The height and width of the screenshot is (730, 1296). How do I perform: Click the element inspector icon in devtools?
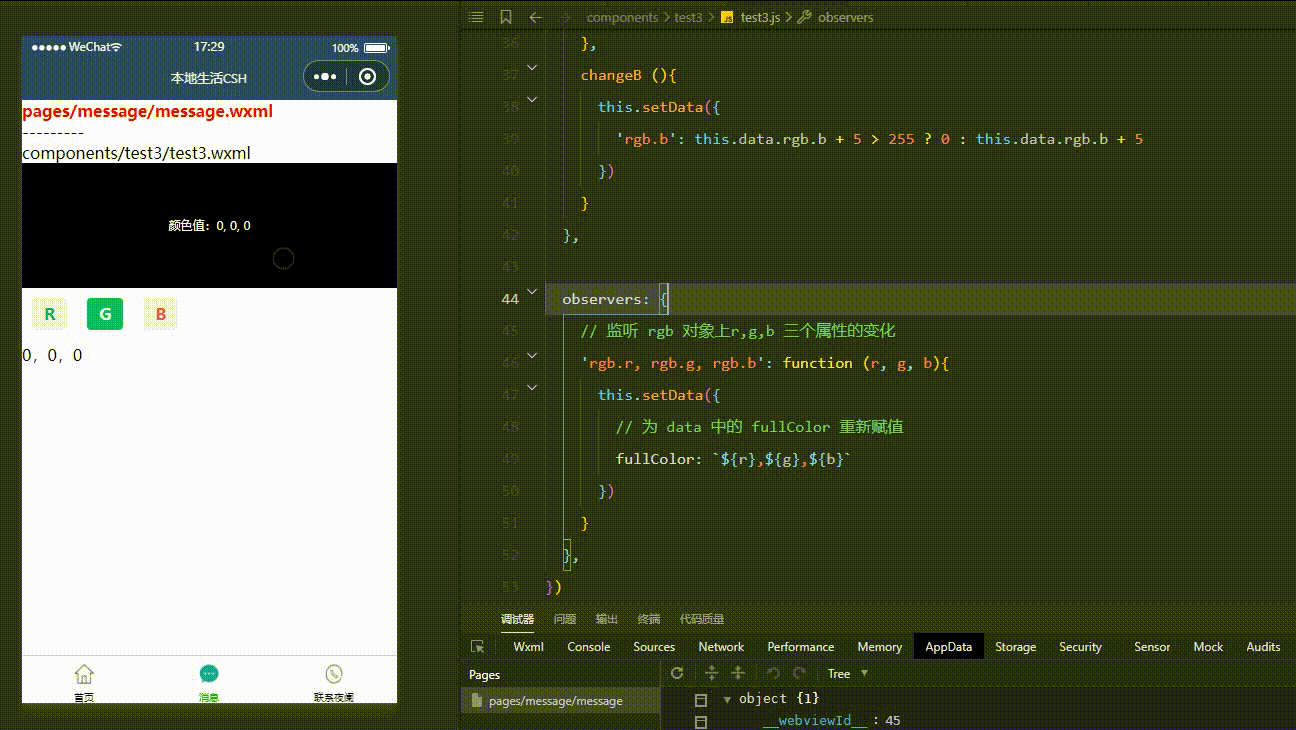click(x=478, y=647)
